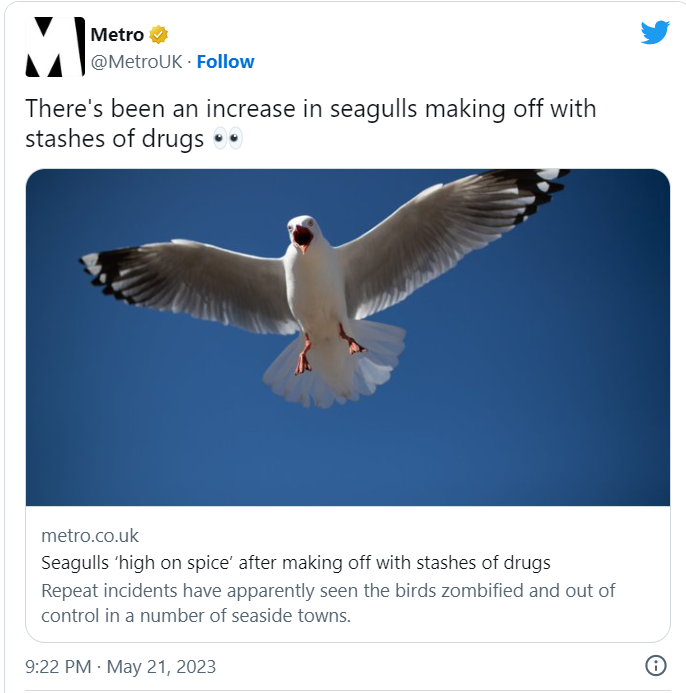Click the May 21, 2023 date
Viewport: 686px width, 693px height.
(x=161, y=666)
